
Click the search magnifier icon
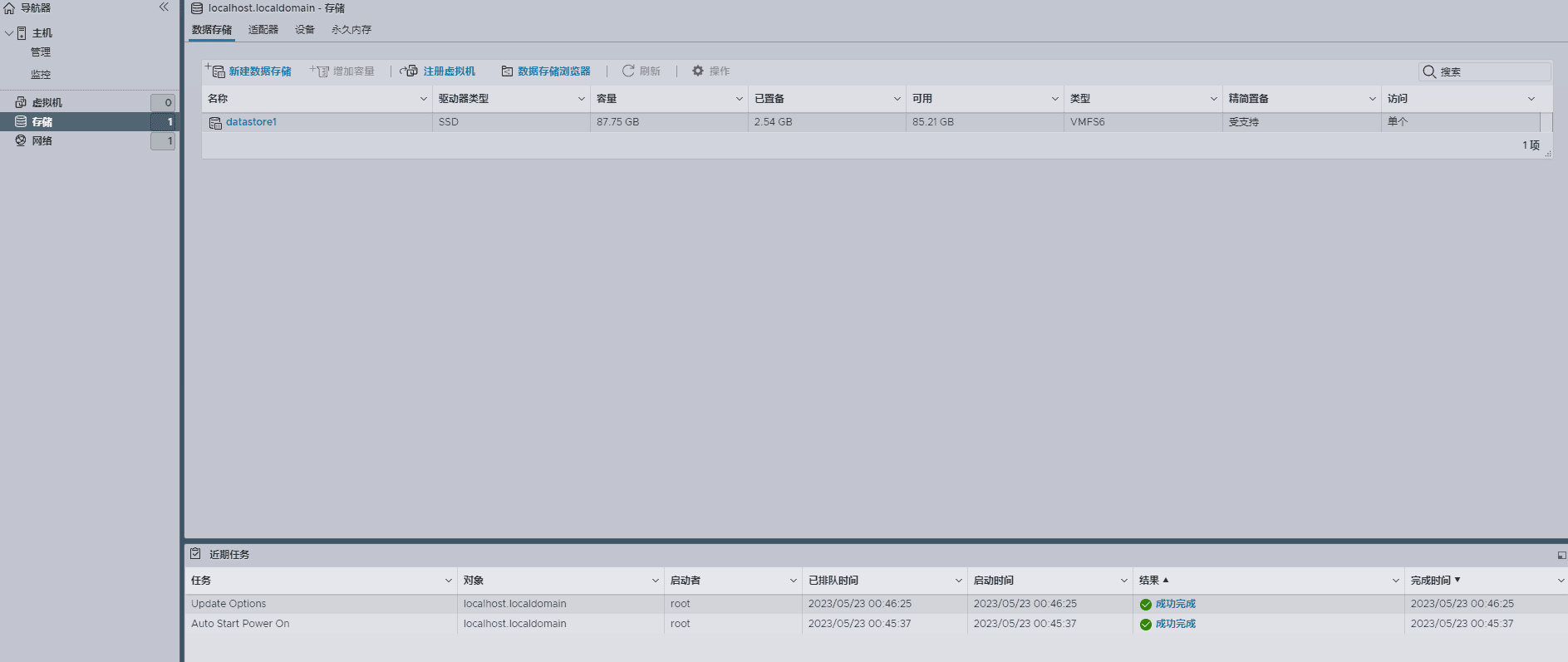click(x=1429, y=71)
